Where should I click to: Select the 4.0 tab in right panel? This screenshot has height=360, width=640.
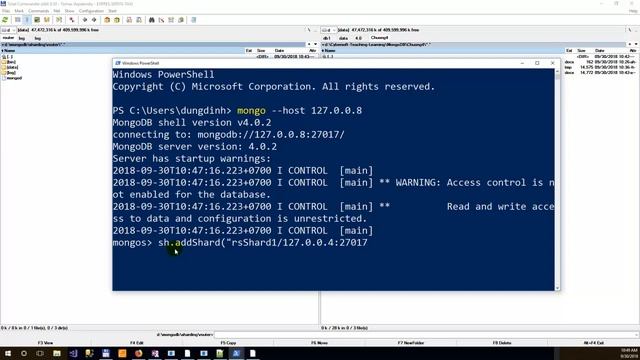pyautogui.click(x=358, y=38)
